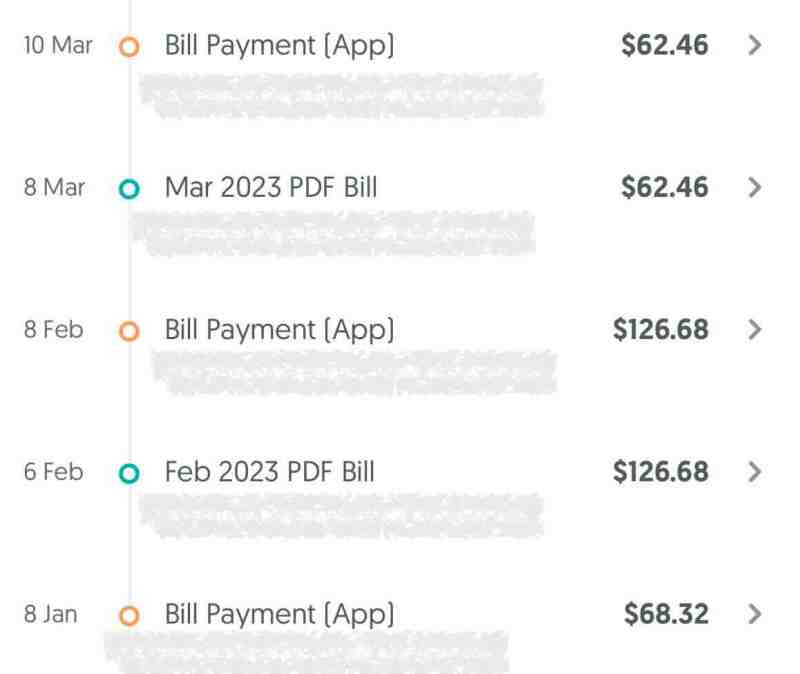Click the orange circle marker for 10 Mar
The width and height of the screenshot is (800, 674).
tap(129, 46)
